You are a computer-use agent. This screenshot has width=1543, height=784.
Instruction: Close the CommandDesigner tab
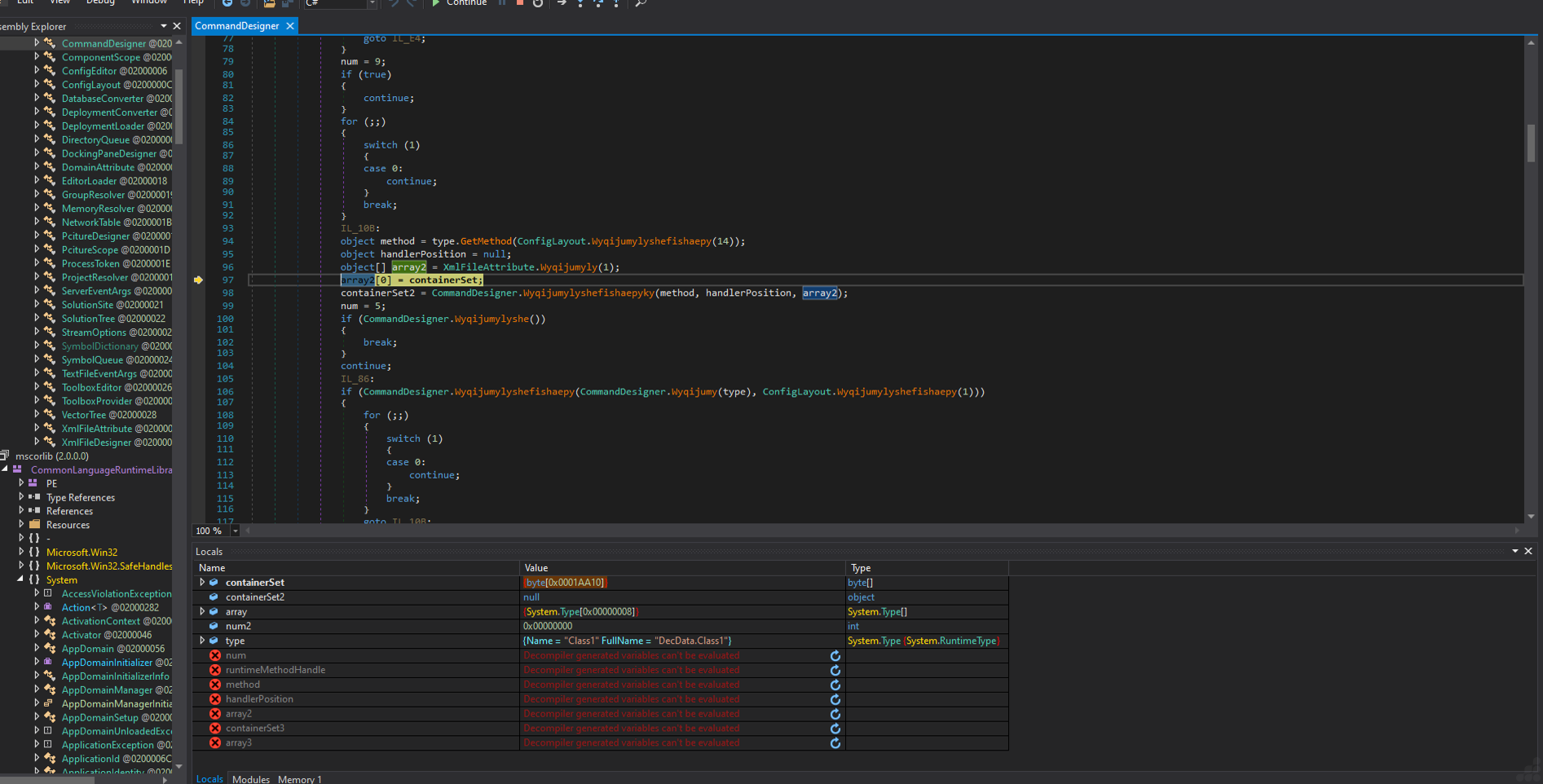(x=290, y=26)
